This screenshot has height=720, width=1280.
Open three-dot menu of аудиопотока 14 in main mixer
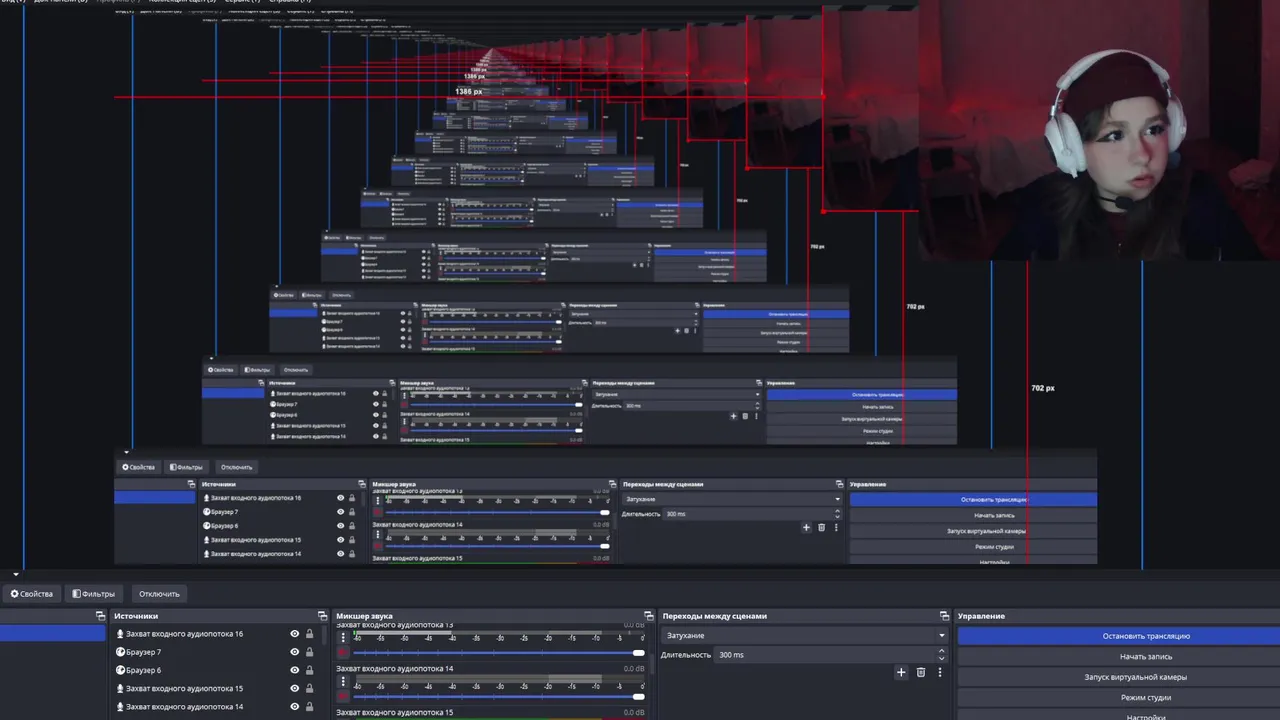pyautogui.click(x=343, y=681)
